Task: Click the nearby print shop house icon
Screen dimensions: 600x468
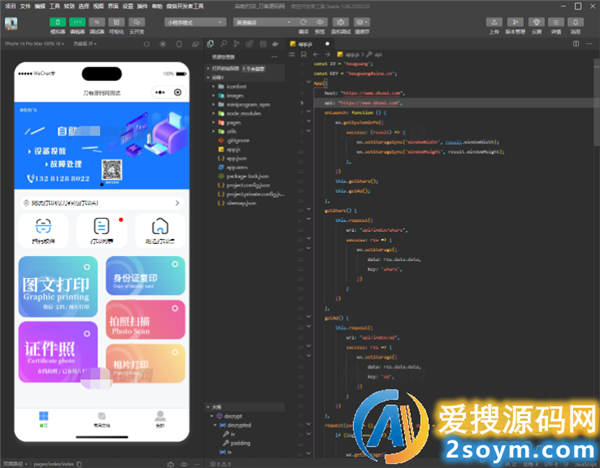Action: [x=158, y=229]
